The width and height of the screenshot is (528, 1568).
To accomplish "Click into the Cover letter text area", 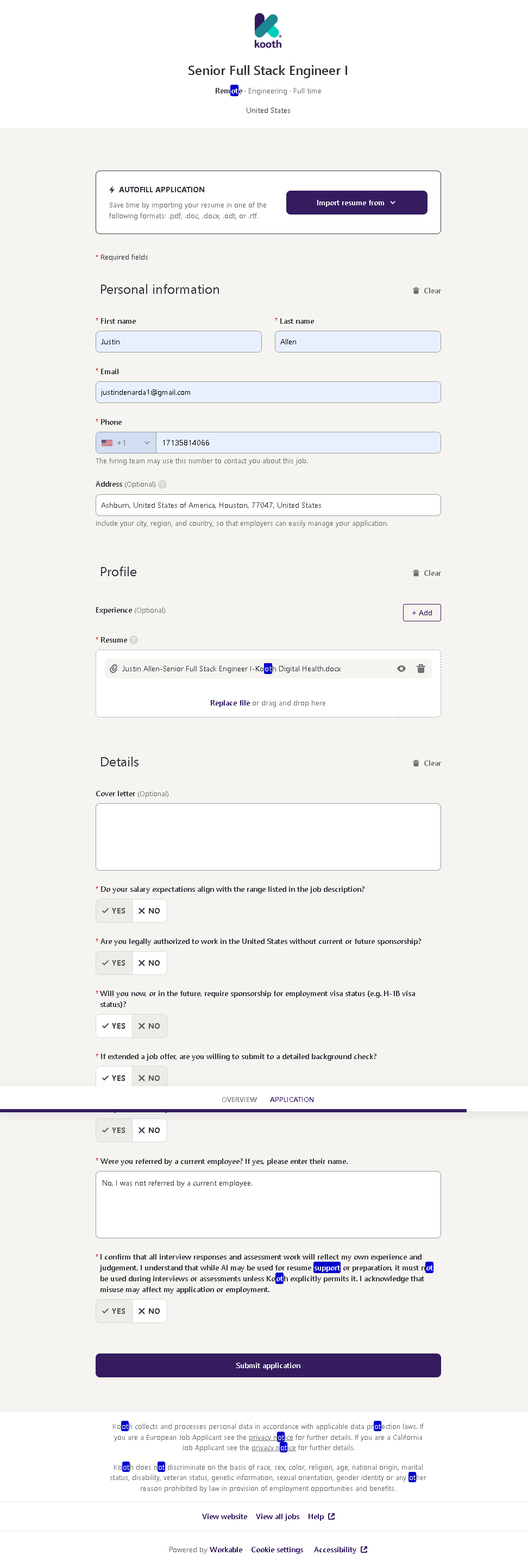I will point(268,836).
